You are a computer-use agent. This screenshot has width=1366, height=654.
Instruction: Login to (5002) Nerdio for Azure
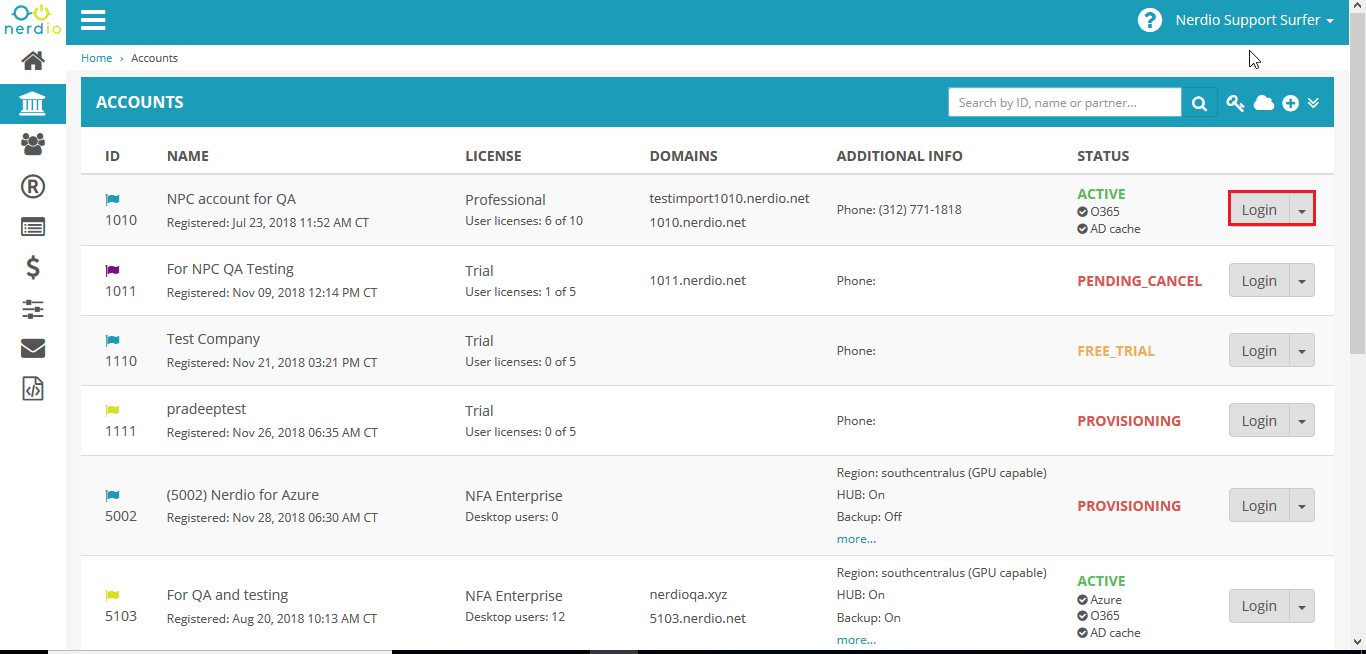1259,506
